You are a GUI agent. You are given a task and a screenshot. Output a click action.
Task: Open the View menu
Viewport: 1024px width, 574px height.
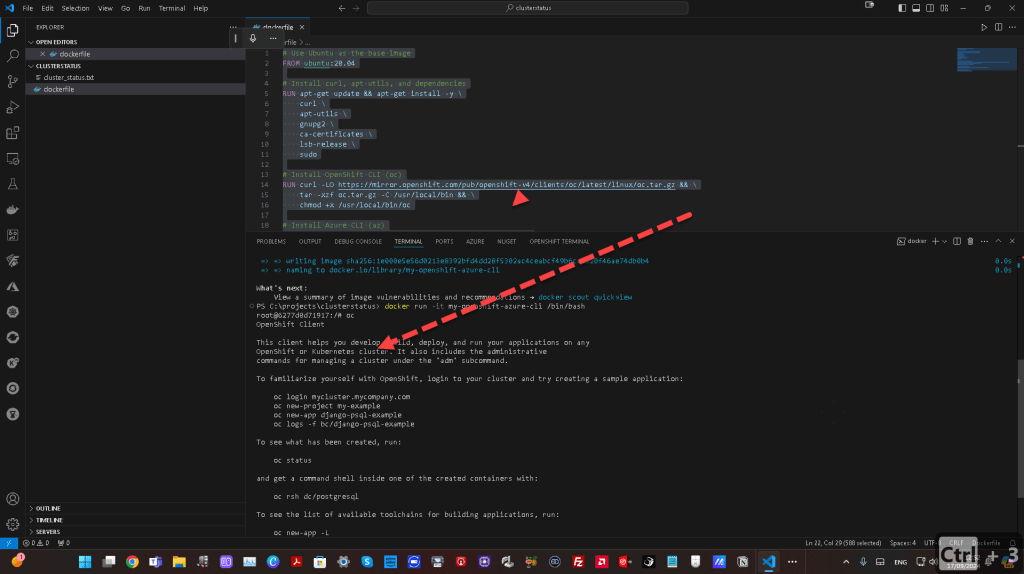(x=105, y=8)
